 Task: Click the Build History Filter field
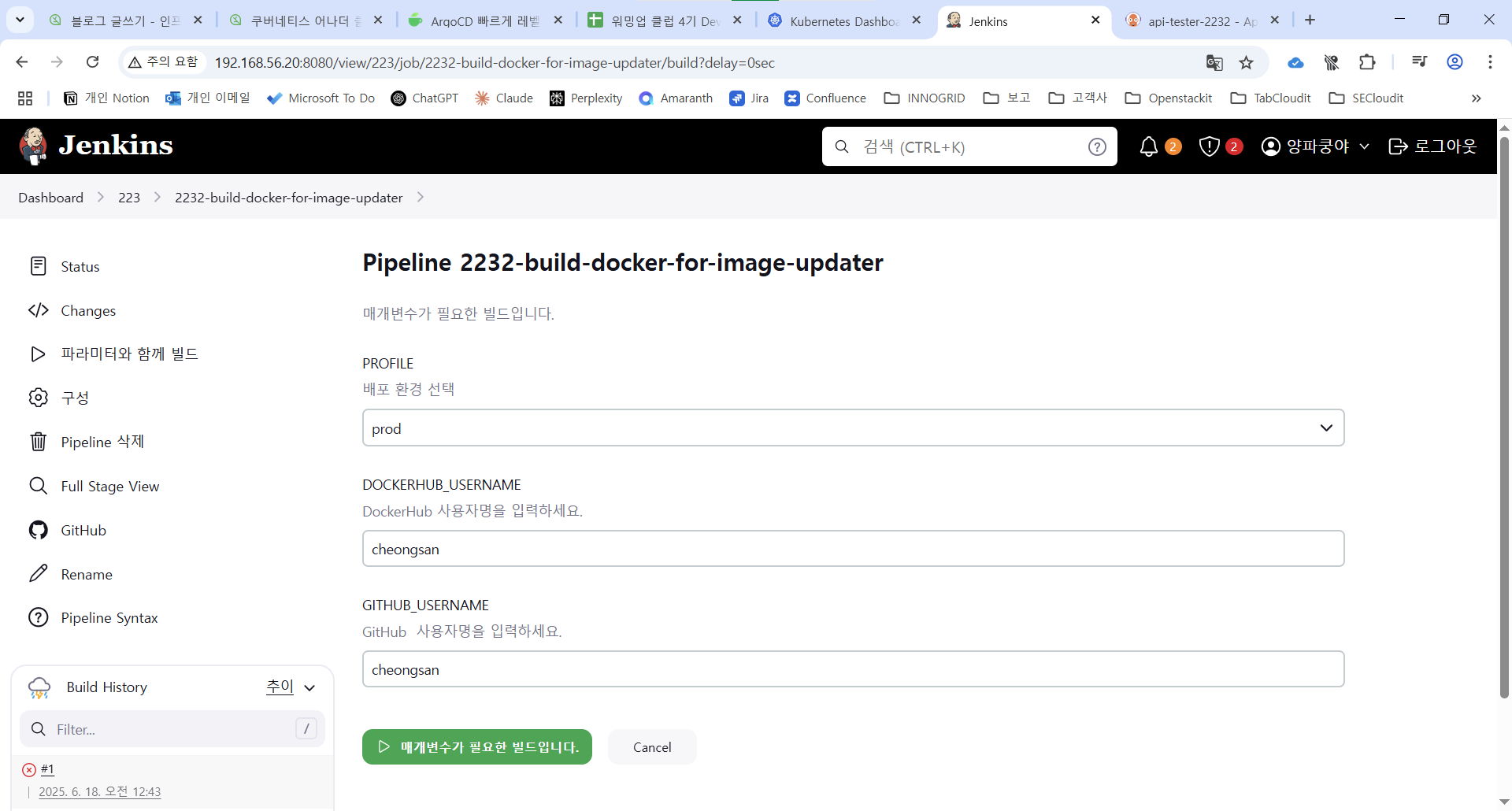[172, 729]
